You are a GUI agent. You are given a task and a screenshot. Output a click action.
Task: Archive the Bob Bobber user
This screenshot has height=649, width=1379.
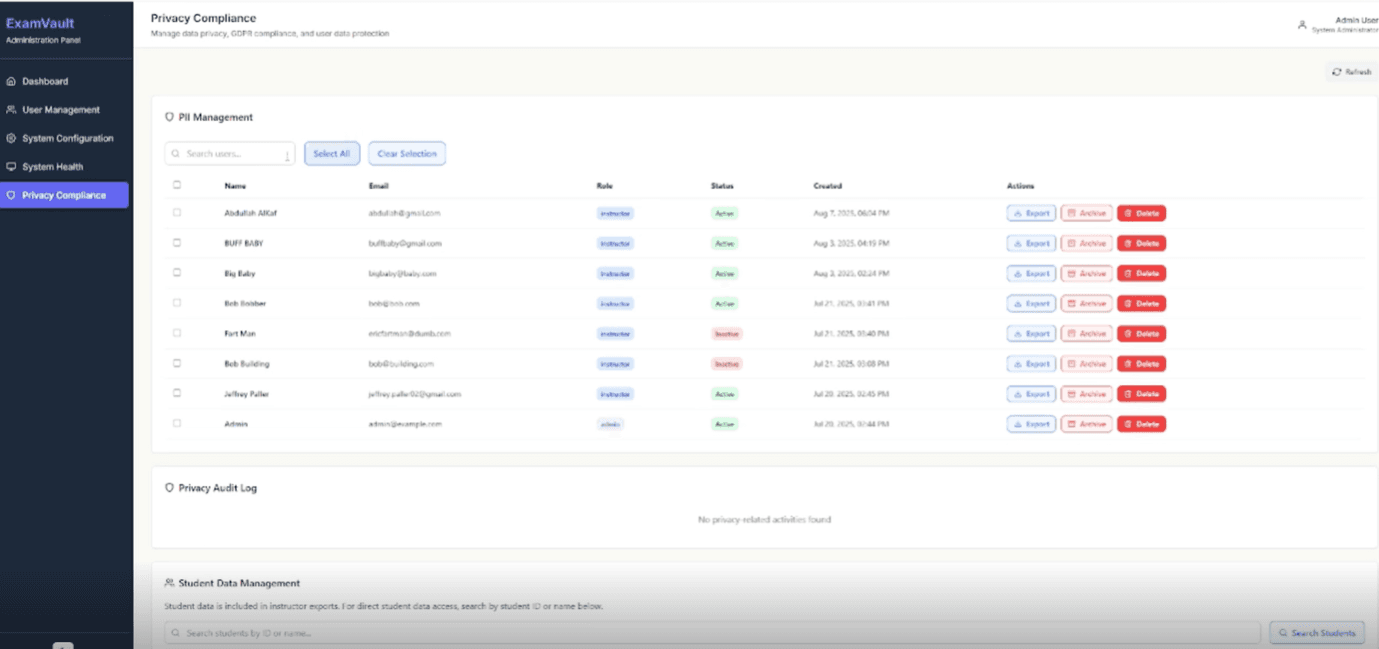(1086, 304)
